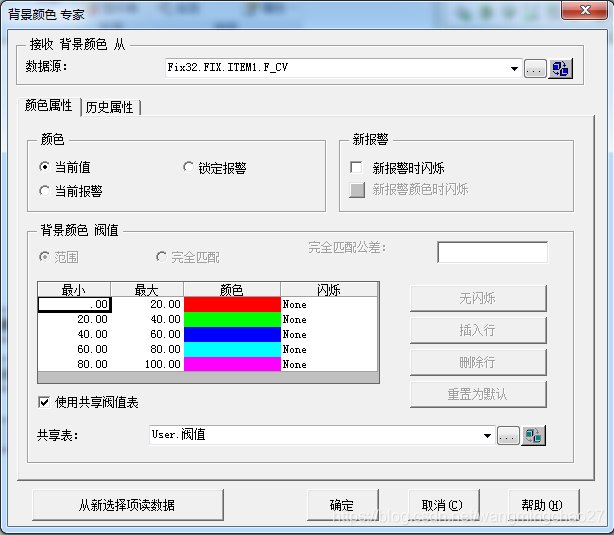
Task: Click None blink cell in red row
Action: click(329, 304)
